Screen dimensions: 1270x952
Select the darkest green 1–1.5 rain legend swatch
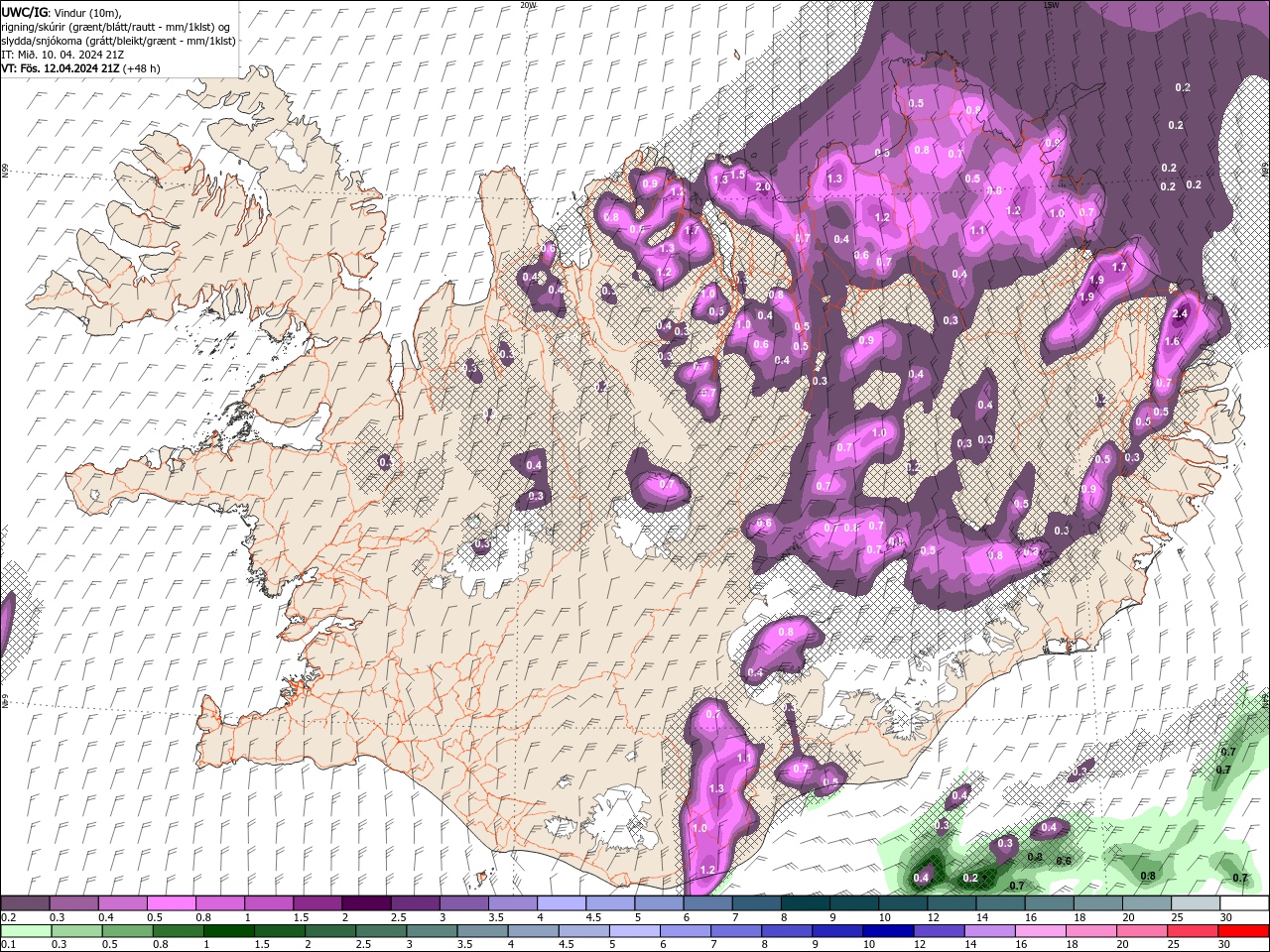pyautogui.click(x=229, y=931)
